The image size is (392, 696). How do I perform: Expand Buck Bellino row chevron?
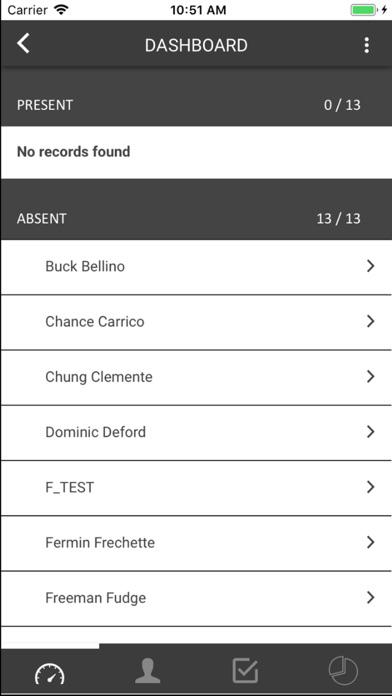point(371,266)
